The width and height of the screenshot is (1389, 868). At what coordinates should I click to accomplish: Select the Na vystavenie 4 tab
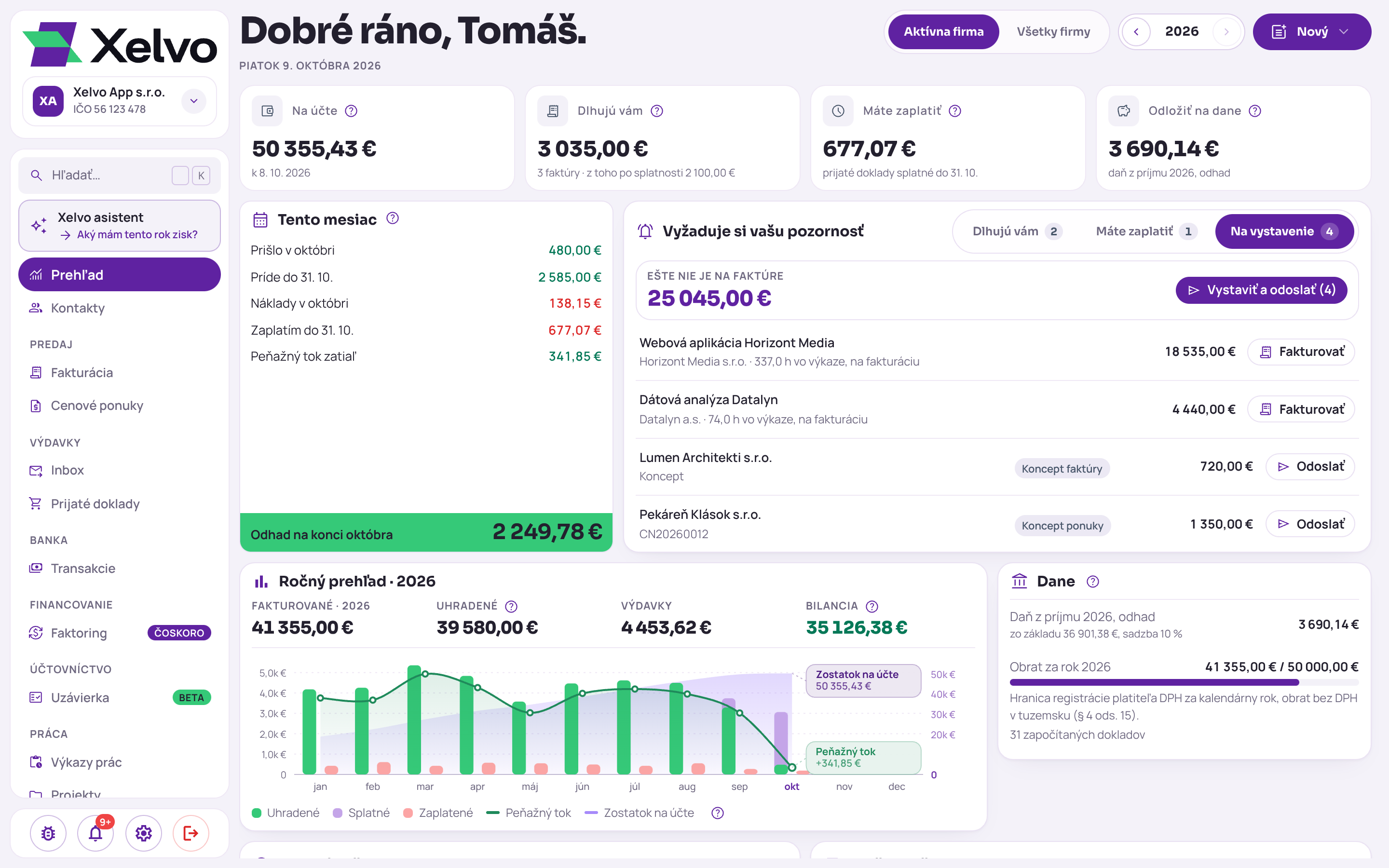tap(1284, 231)
